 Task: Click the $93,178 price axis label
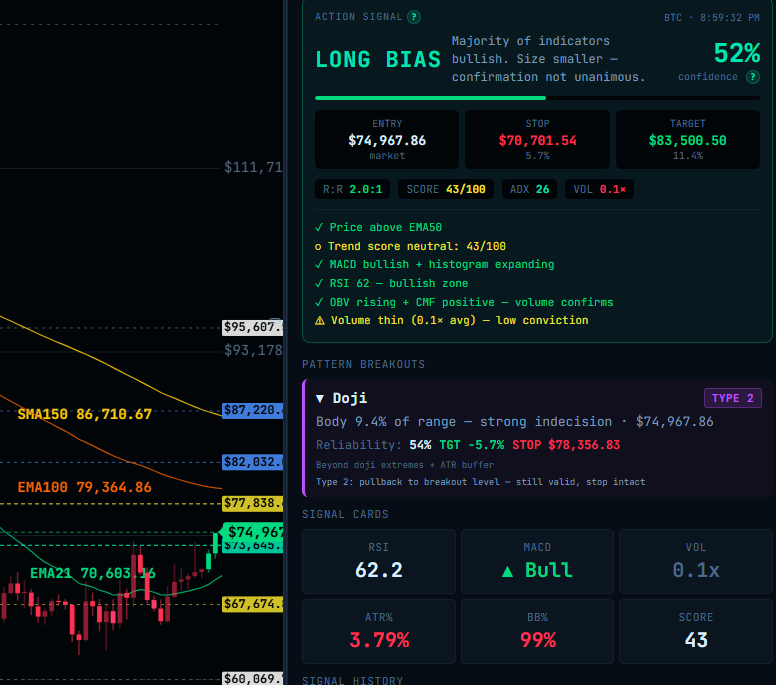point(253,350)
